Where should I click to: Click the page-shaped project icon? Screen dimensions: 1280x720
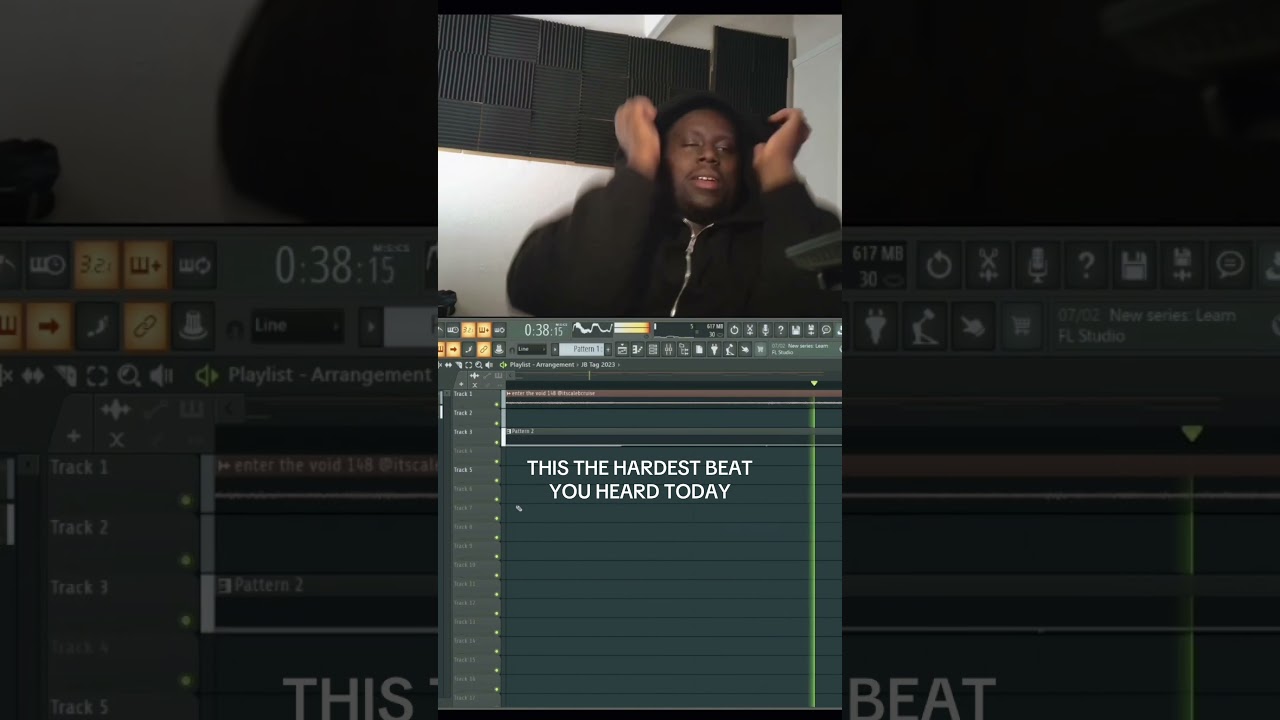tap(699, 349)
